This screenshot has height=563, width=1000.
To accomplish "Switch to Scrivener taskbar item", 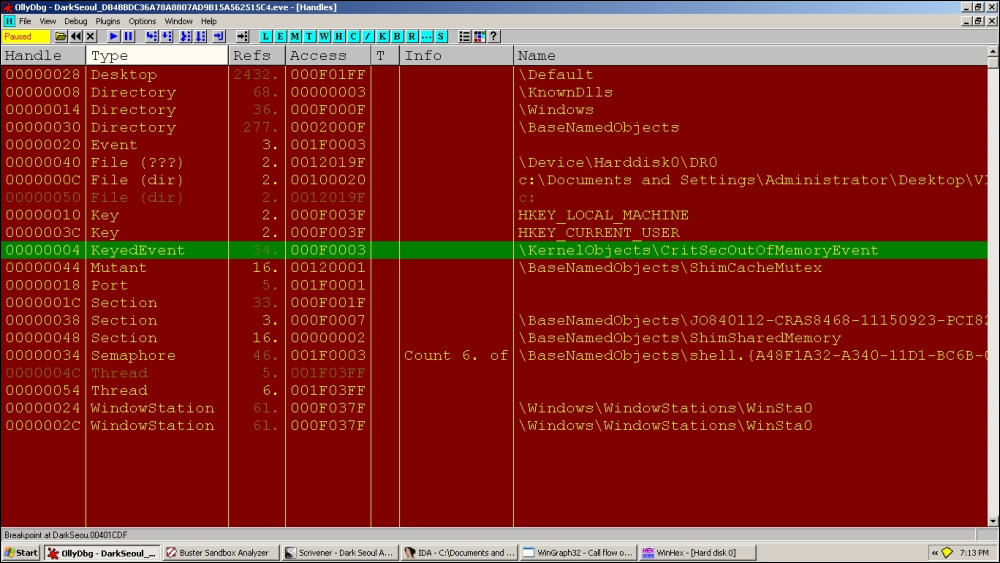I will pos(339,553).
